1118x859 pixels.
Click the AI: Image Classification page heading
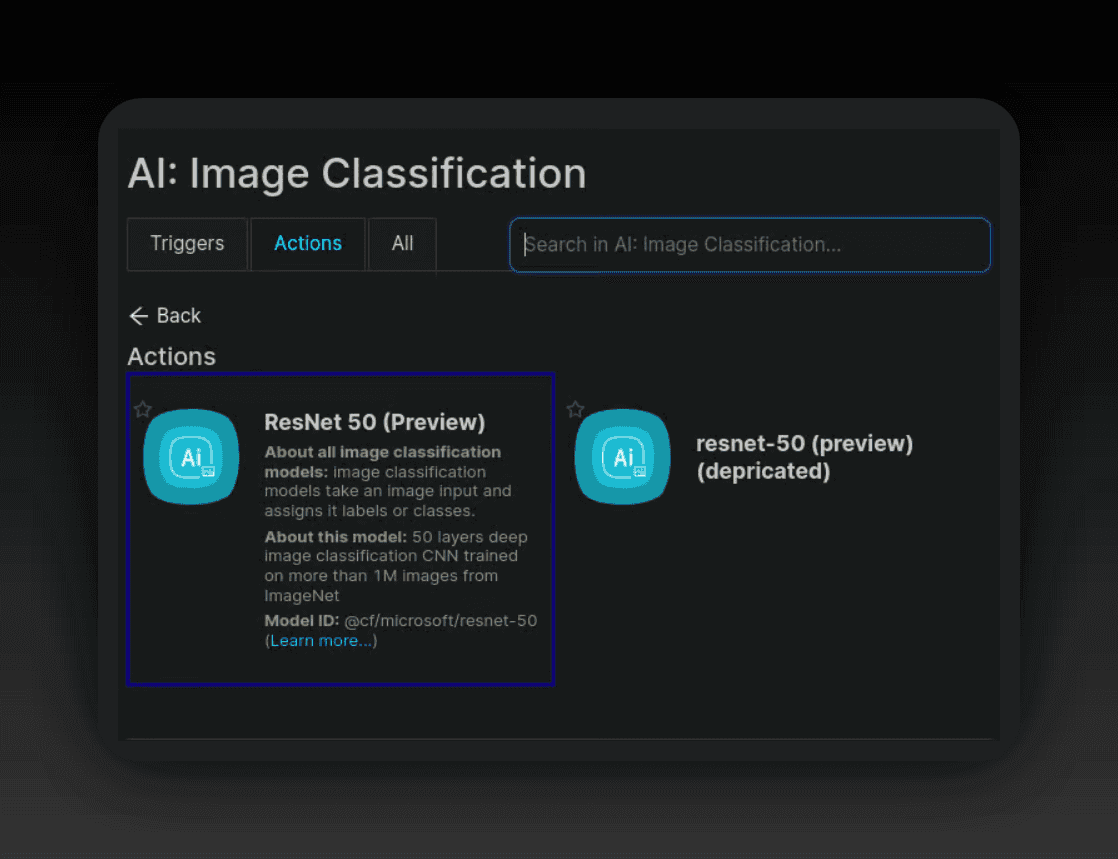coord(356,174)
